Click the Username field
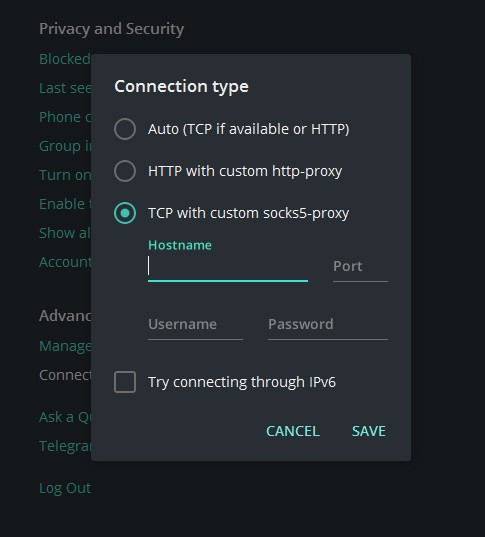The image size is (485, 537). (195, 325)
